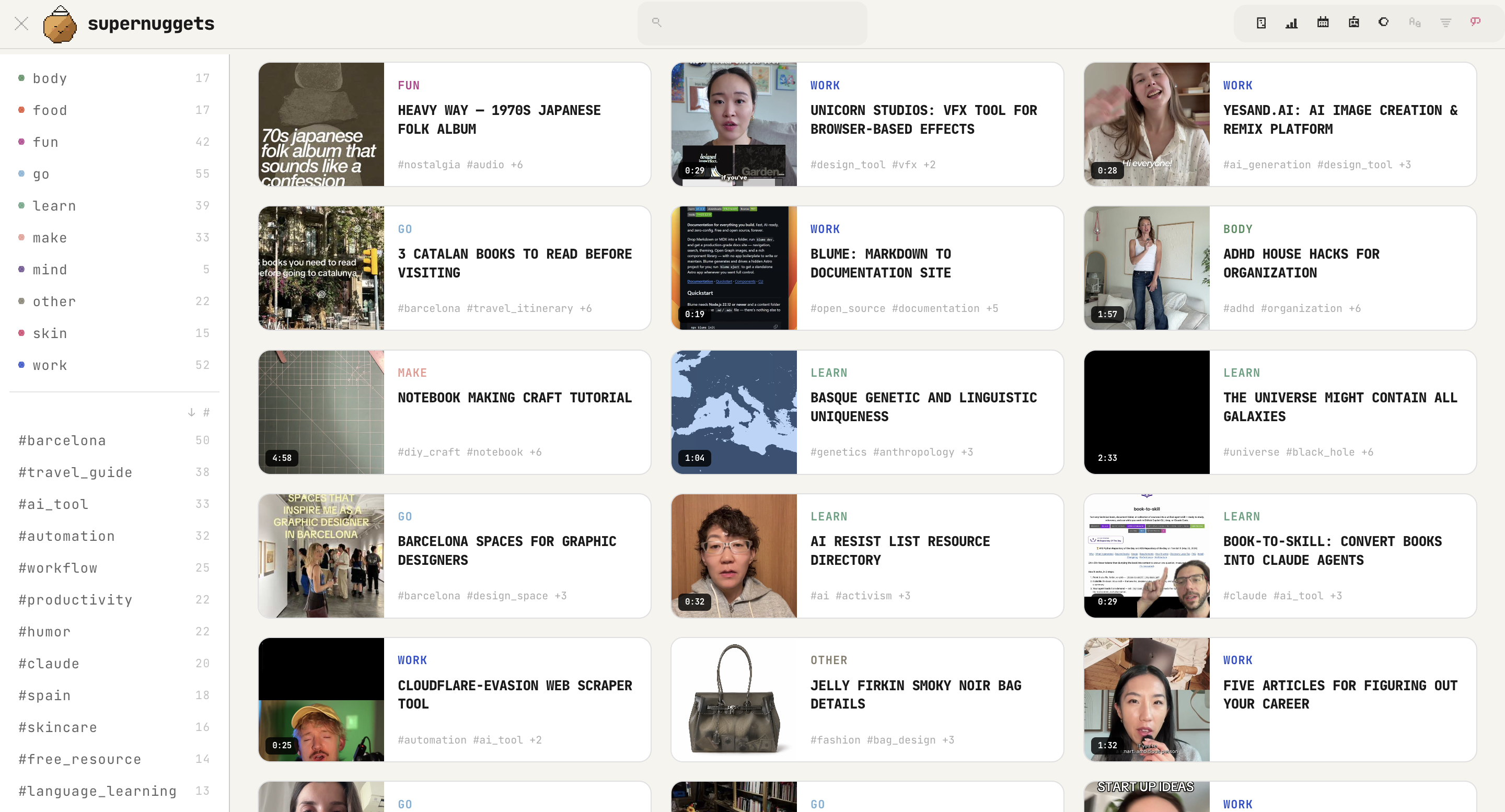Click the pink speech bubble icon
1505x812 pixels.
point(1475,21)
